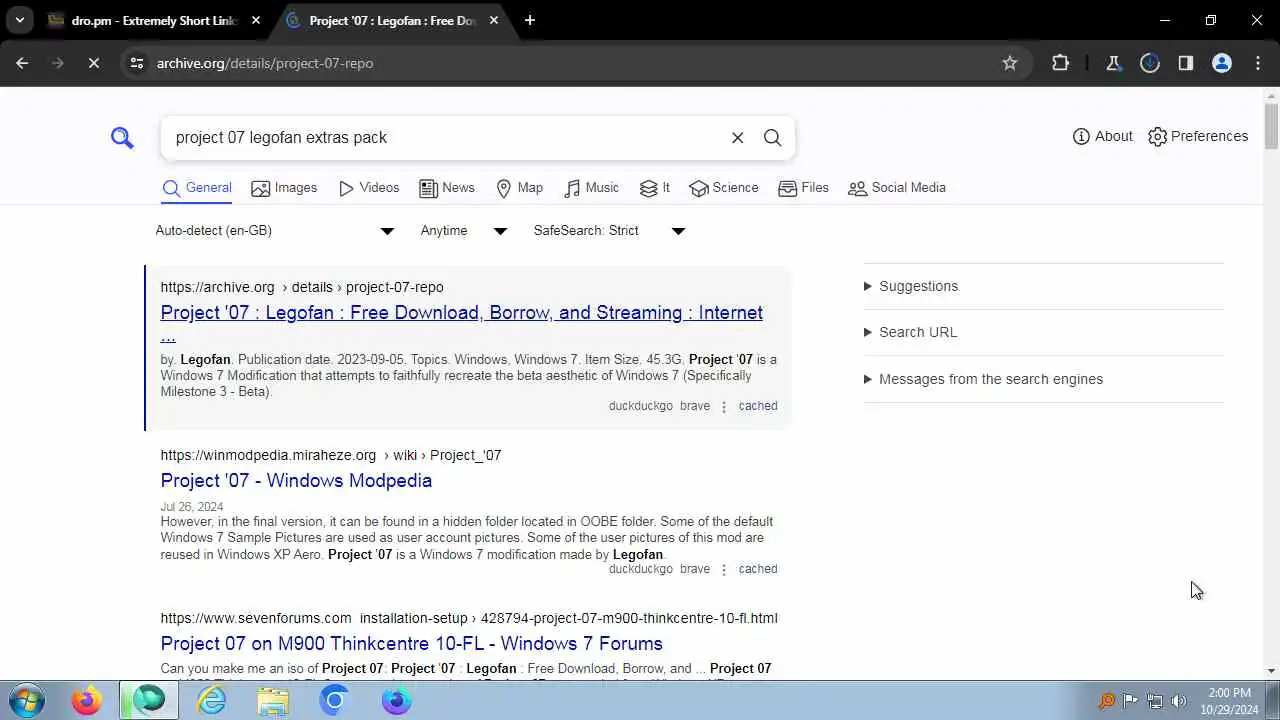Go back with browser back arrow
This screenshot has height=720, width=1280.
22,63
